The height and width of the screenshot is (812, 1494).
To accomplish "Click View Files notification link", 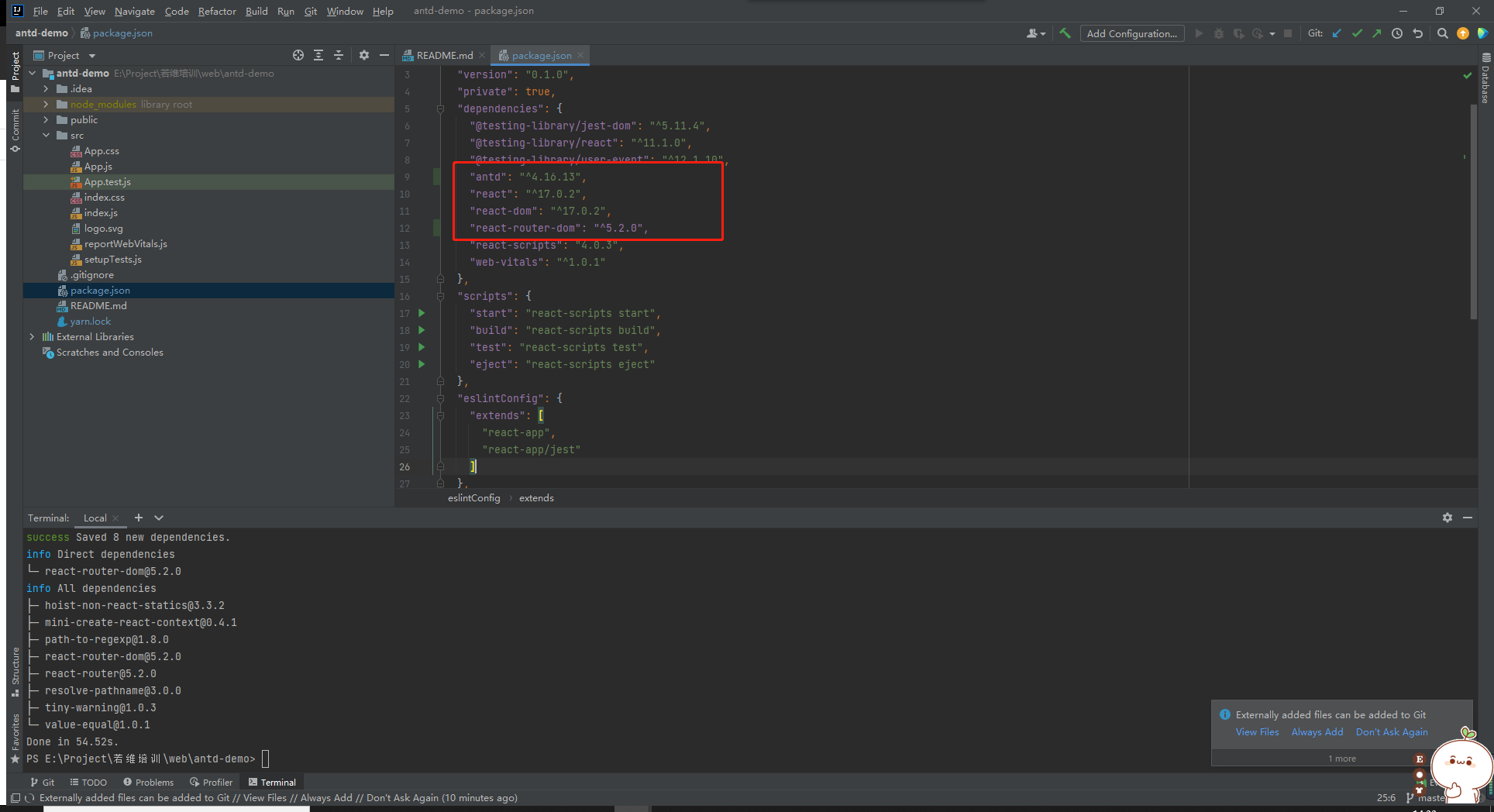I will point(1257,732).
